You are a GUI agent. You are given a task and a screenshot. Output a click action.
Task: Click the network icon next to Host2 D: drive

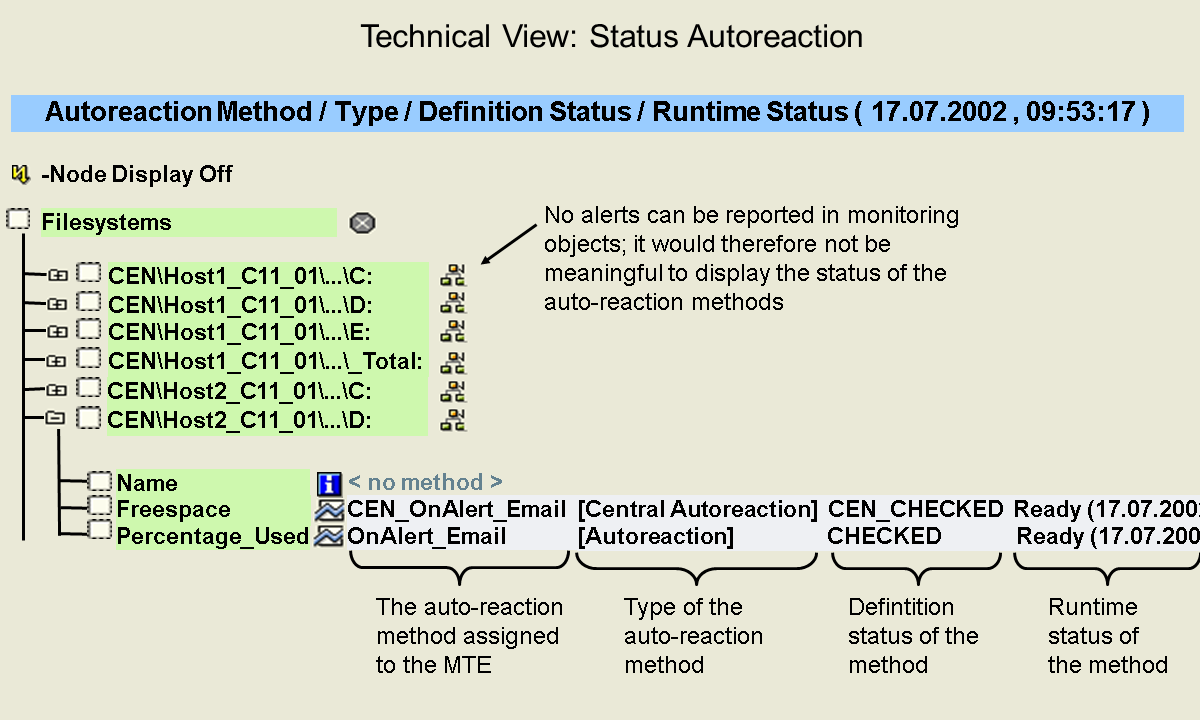click(454, 420)
